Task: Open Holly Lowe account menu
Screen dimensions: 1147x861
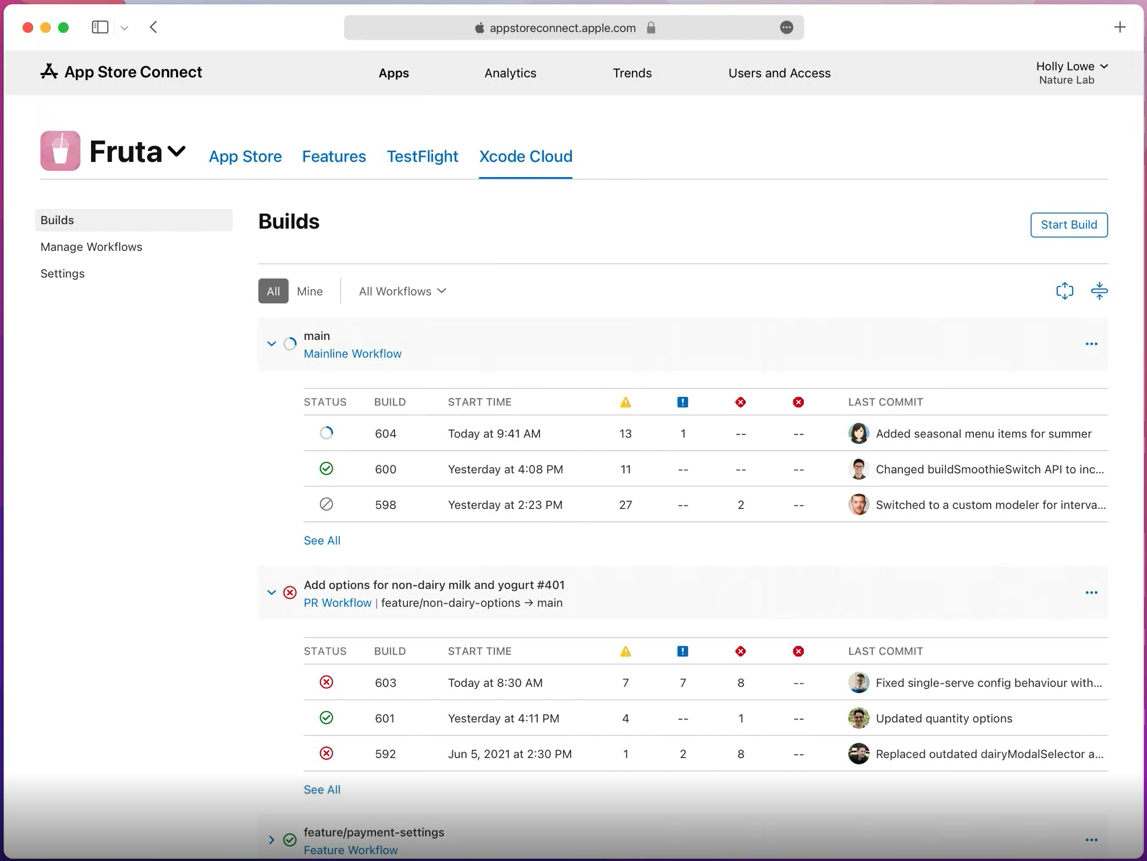Action: point(1071,72)
